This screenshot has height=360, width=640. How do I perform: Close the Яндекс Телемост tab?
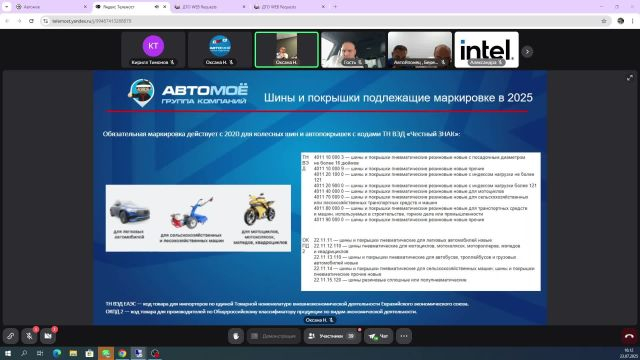point(165,7)
